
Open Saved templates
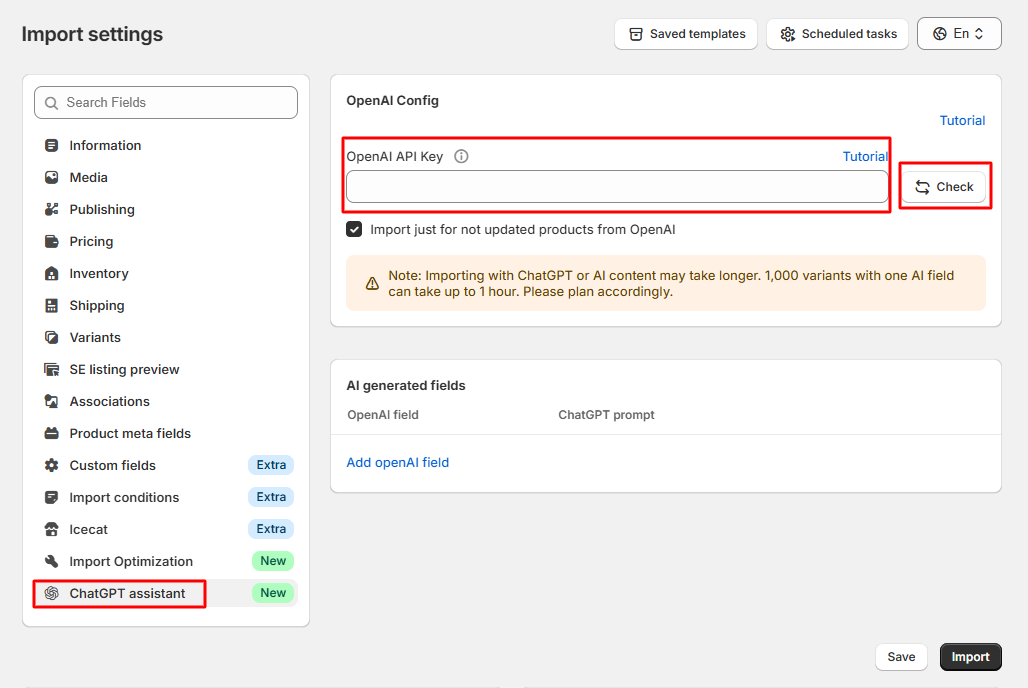686,33
